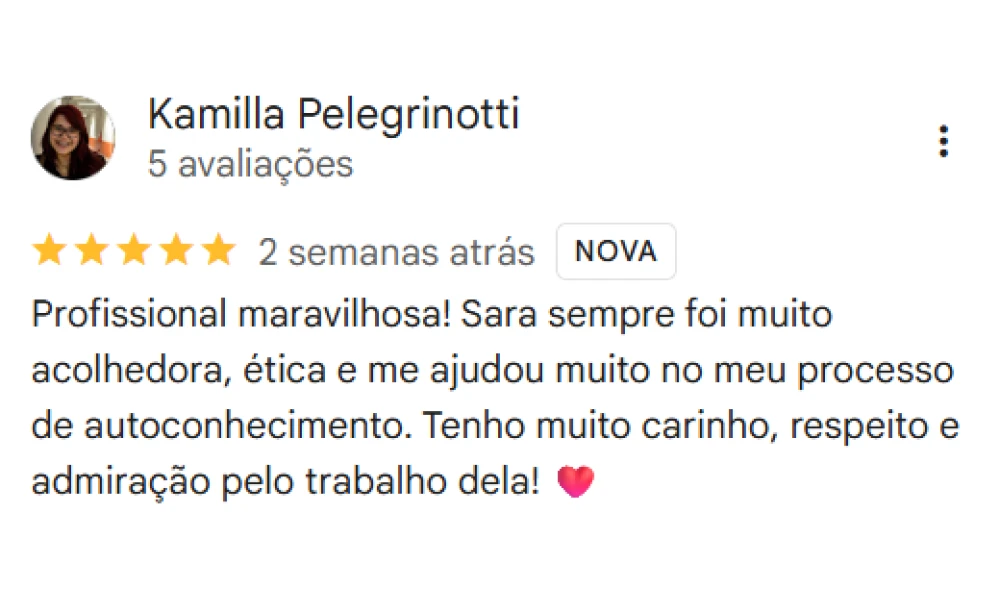This screenshot has height=600, width=1000.
Task: Click the '2 semanas atrás' timestamp
Action: pos(396,251)
